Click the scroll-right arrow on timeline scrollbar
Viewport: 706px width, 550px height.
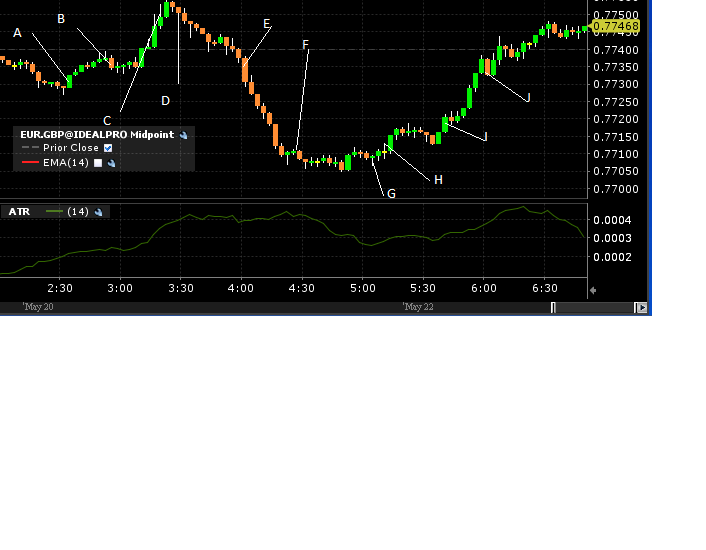[x=642, y=308]
